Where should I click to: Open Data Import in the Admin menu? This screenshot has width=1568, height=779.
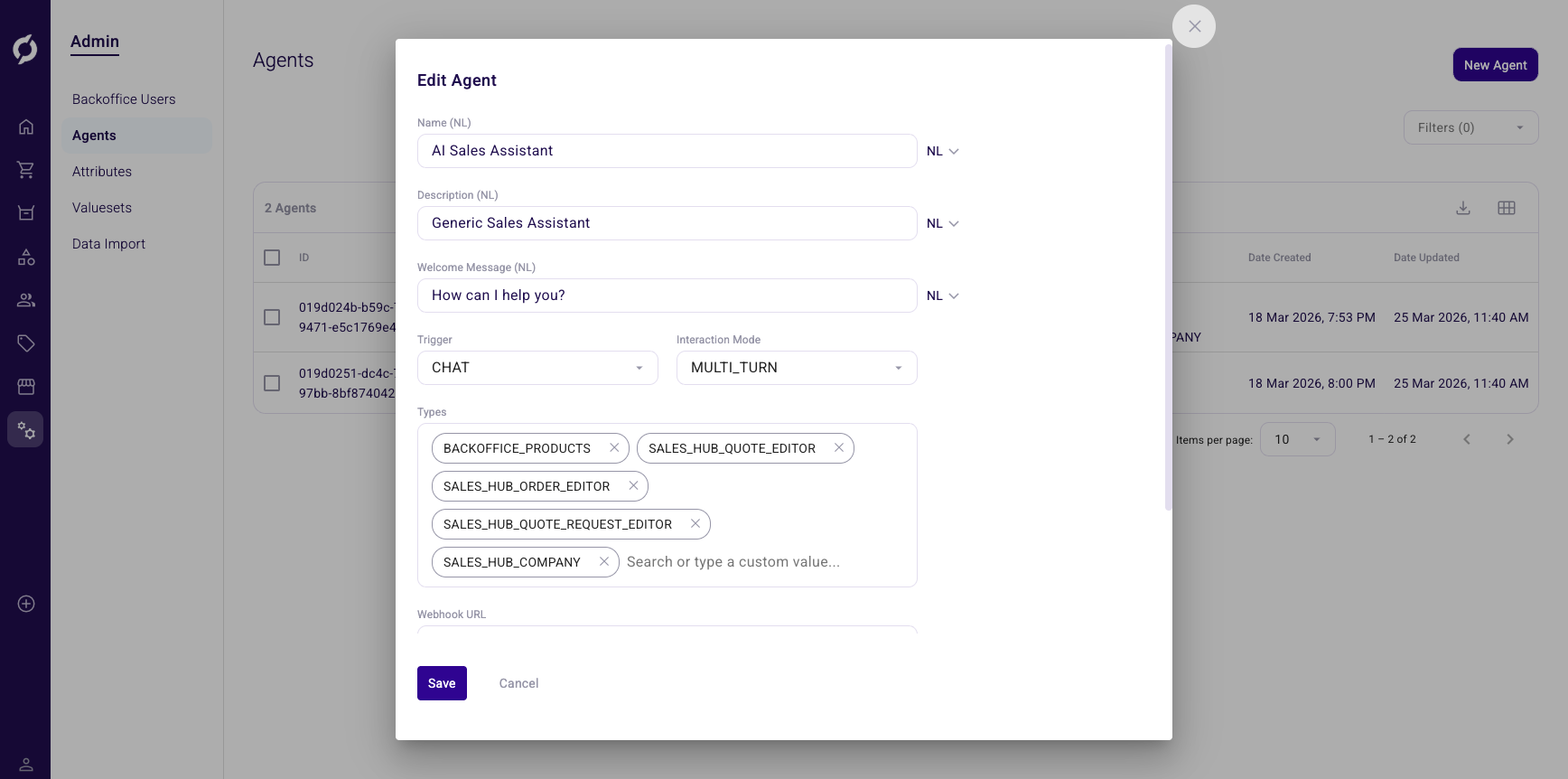tap(108, 244)
